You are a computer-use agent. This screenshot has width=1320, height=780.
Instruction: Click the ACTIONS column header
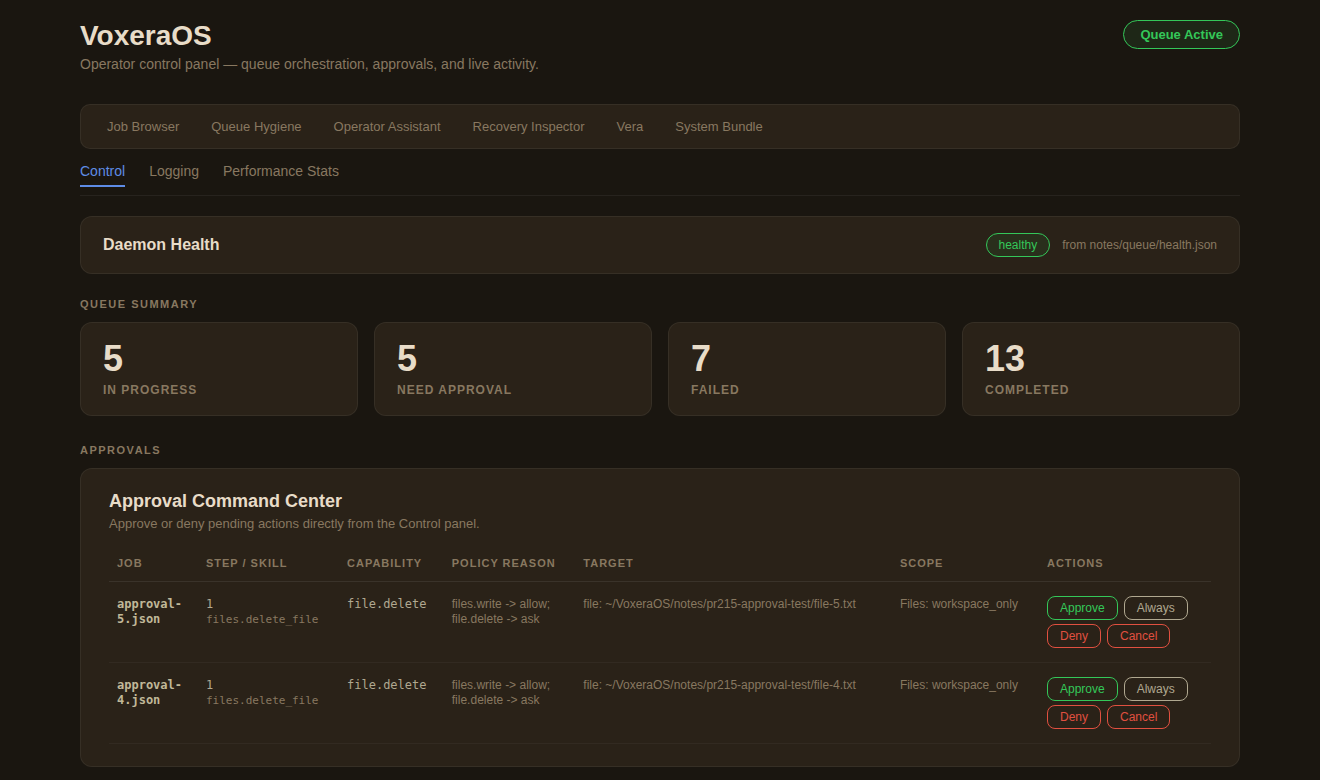point(1075,563)
